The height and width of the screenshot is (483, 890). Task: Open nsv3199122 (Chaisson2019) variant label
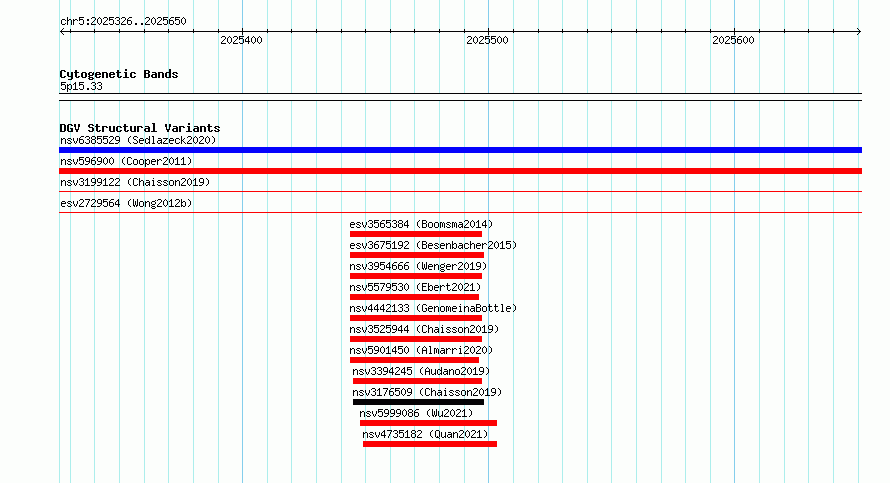(135, 182)
